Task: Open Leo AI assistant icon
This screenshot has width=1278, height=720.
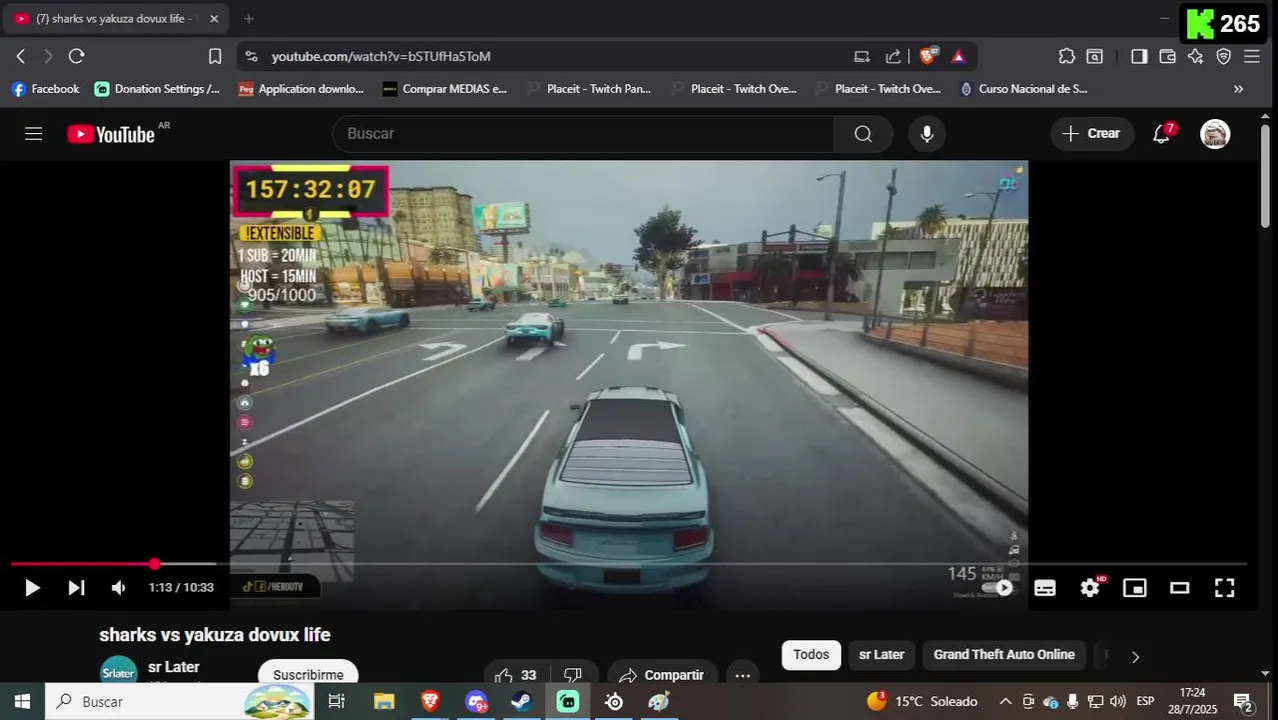Action: (1195, 56)
